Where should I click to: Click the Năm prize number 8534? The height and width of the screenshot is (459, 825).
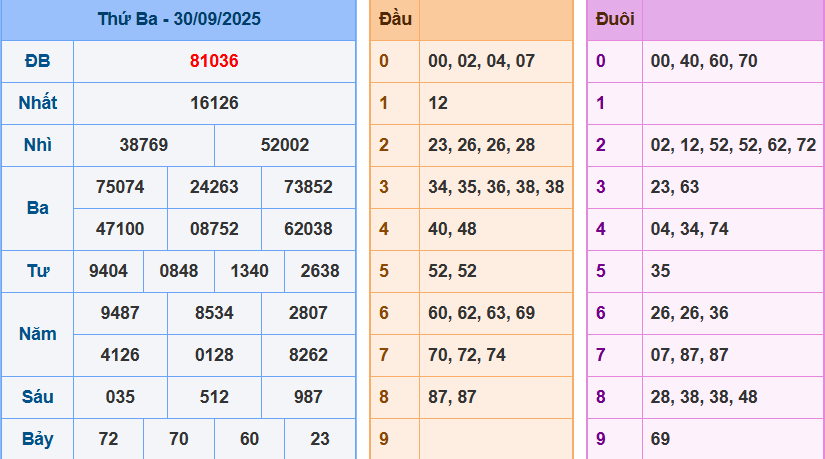214,313
